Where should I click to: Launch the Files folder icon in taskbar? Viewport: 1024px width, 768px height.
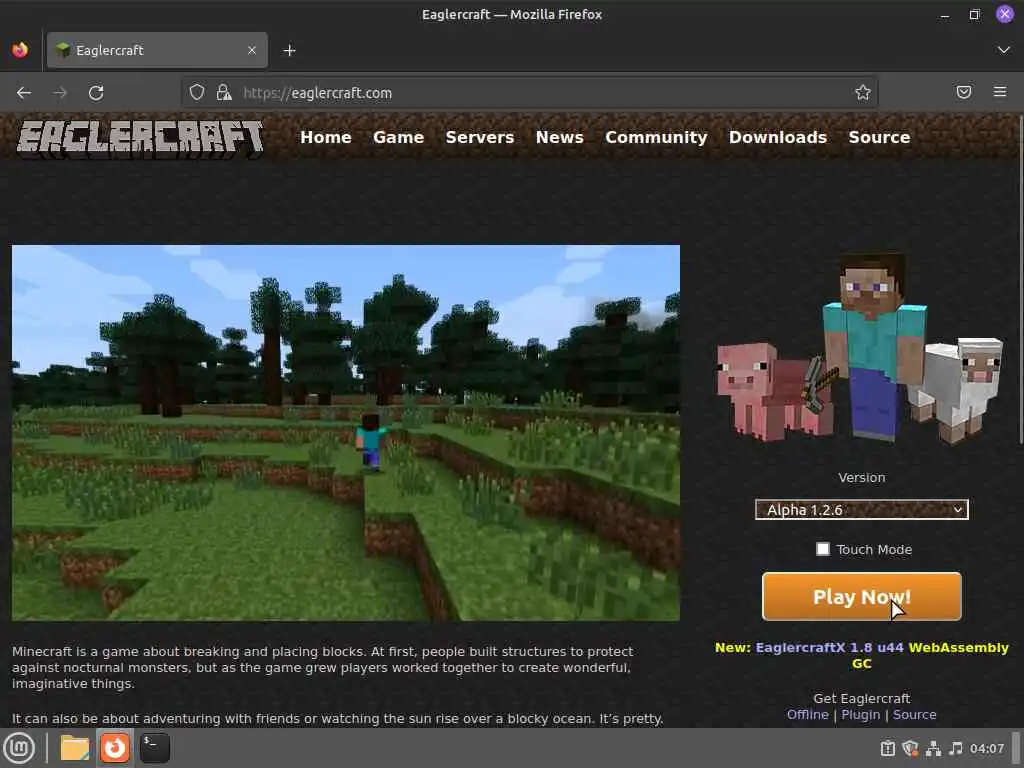(x=74, y=748)
